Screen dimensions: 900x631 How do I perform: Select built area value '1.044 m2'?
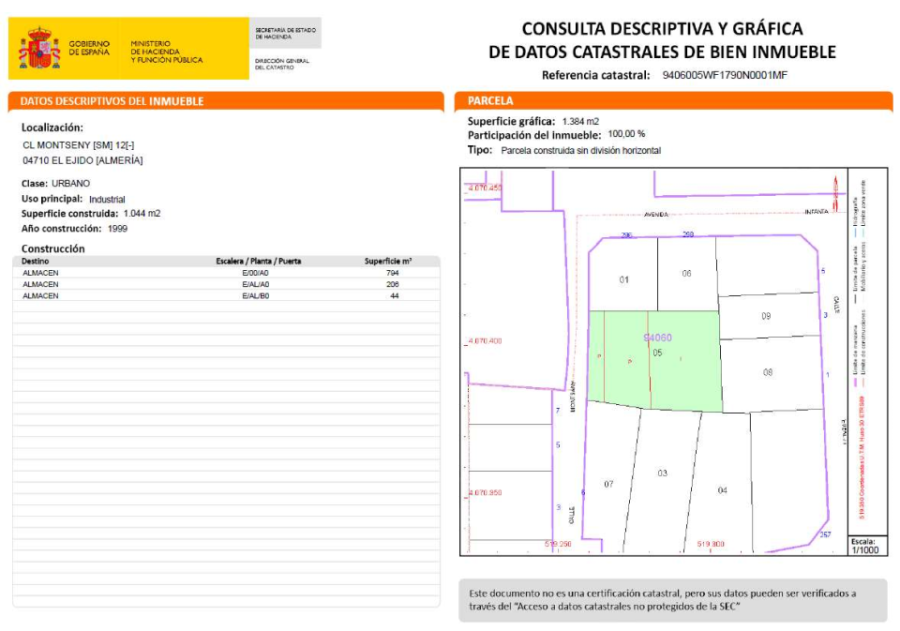(142, 214)
